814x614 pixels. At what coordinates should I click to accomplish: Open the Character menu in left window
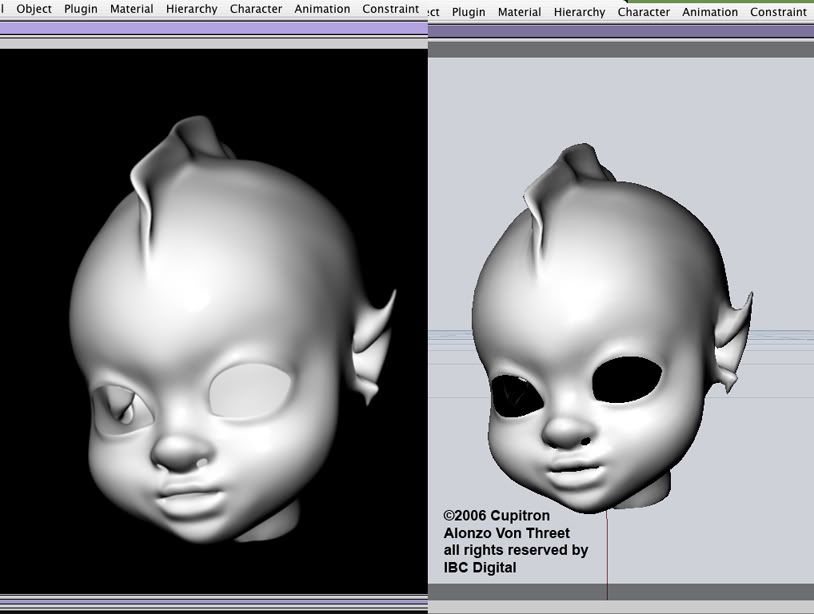[x=255, y=9]
